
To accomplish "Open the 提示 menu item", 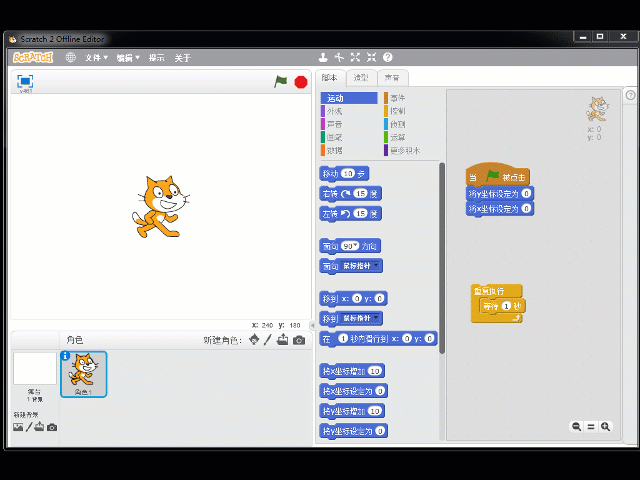I will pos(156,58).
